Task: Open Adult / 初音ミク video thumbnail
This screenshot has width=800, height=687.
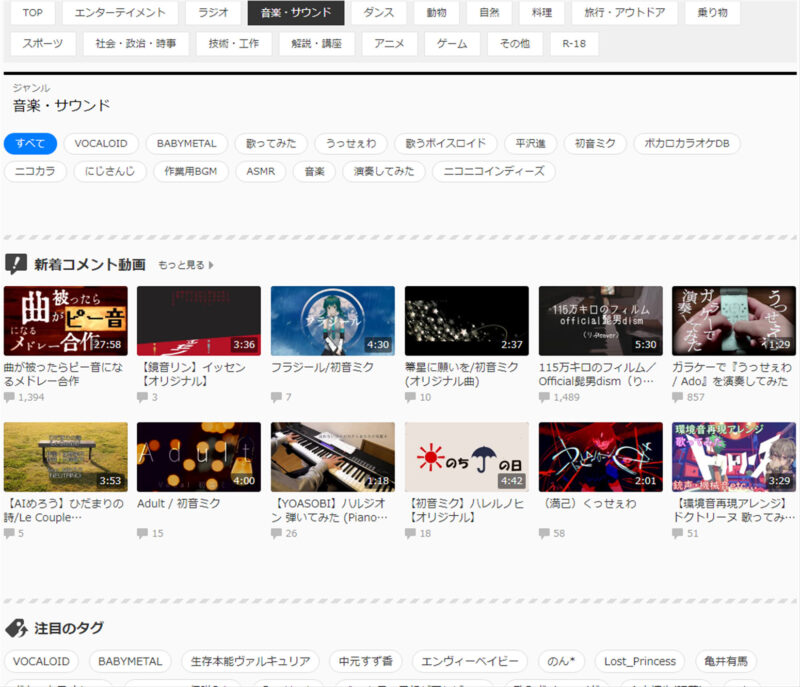Action: tap(199, 457)
